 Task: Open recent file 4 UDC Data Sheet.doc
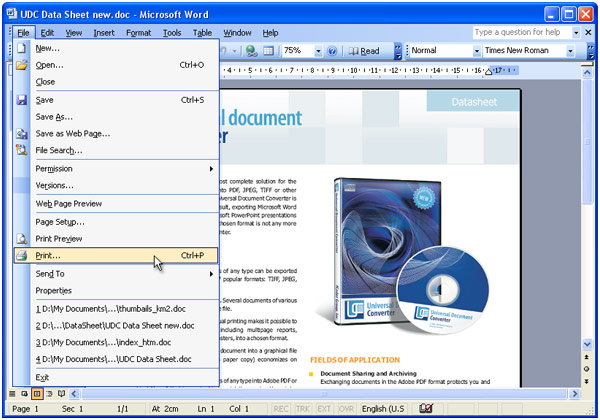[x=116, y=359]
